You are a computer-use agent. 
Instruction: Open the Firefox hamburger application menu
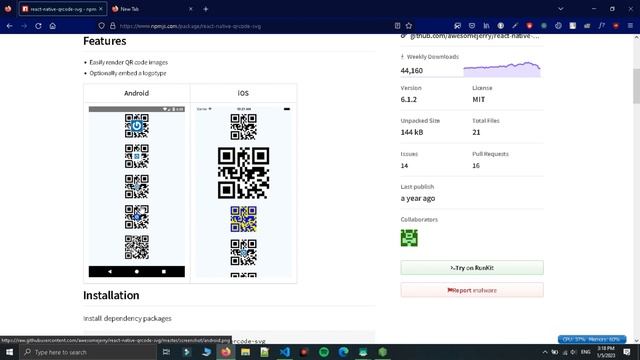pos(630,26)
